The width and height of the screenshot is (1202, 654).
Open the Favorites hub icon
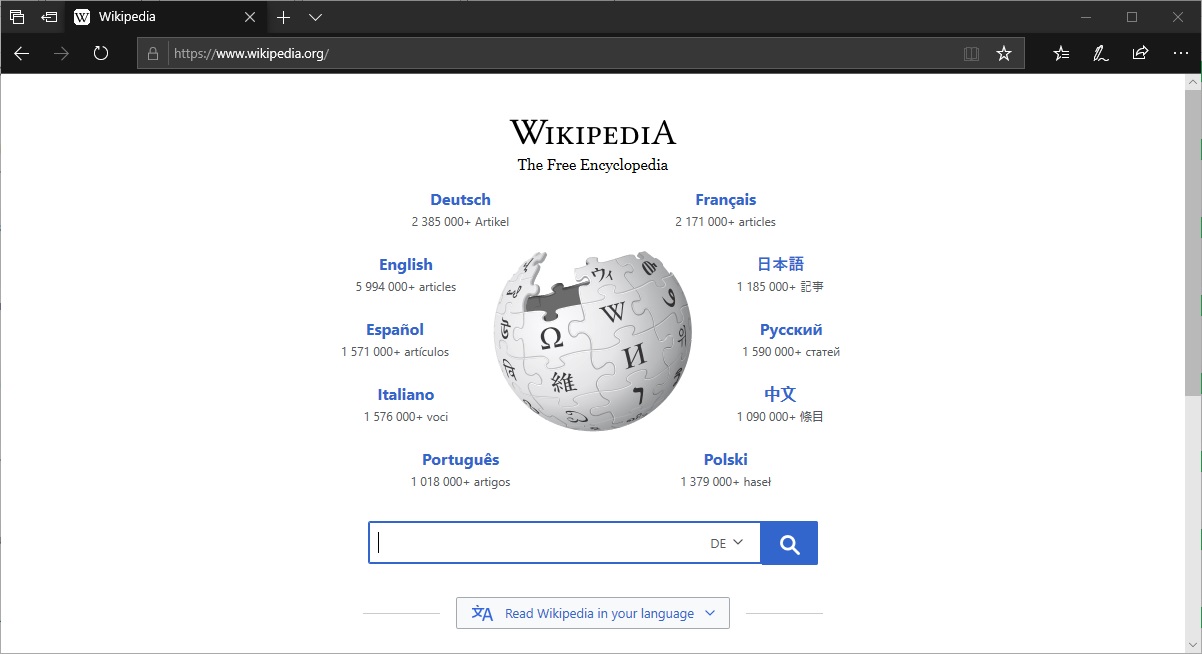[x=1061, y=53]
